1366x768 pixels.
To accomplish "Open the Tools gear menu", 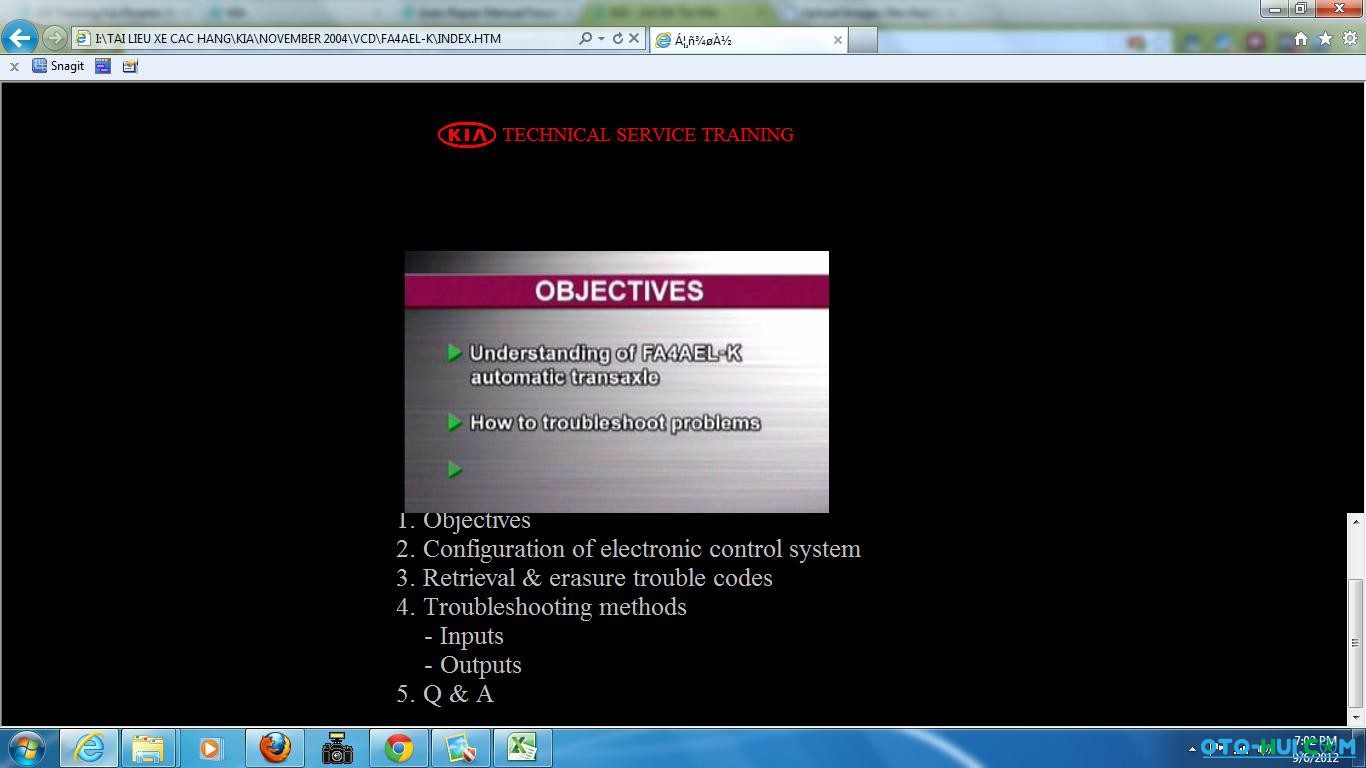I will [1350, 38].
